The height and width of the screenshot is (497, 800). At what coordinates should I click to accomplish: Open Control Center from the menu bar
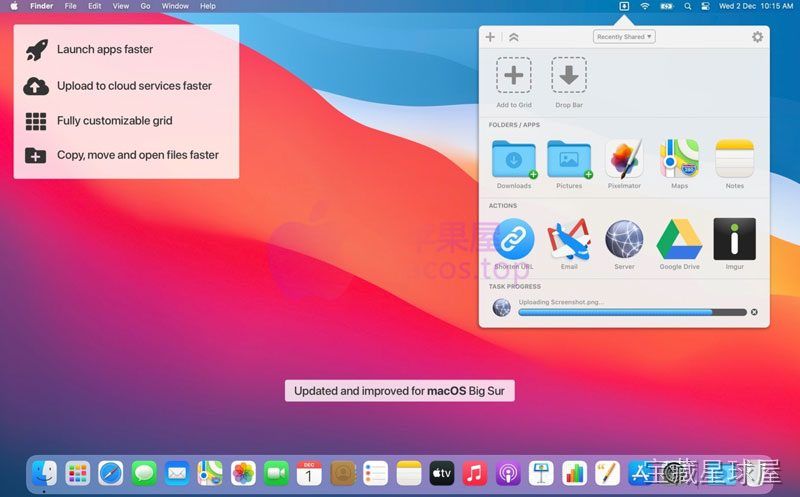706,6
